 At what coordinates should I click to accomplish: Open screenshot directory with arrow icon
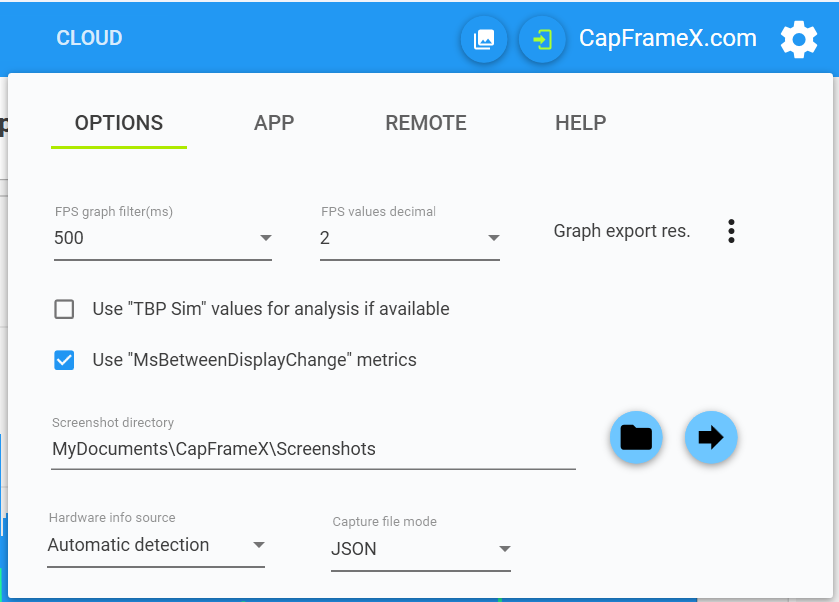[x=711, y=438]
